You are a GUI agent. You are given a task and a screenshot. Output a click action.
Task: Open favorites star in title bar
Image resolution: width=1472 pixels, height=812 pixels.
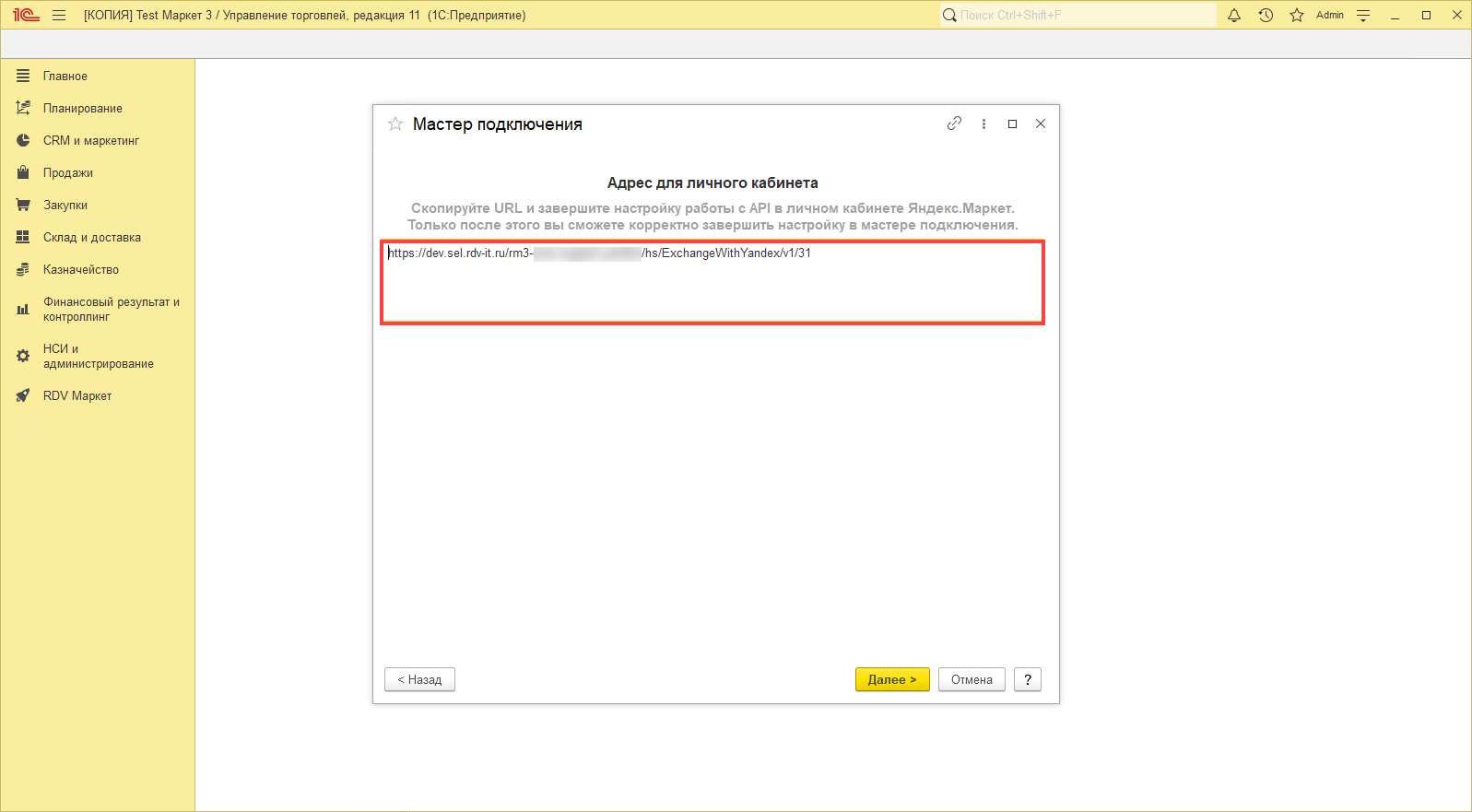[x=1297, y=15]
